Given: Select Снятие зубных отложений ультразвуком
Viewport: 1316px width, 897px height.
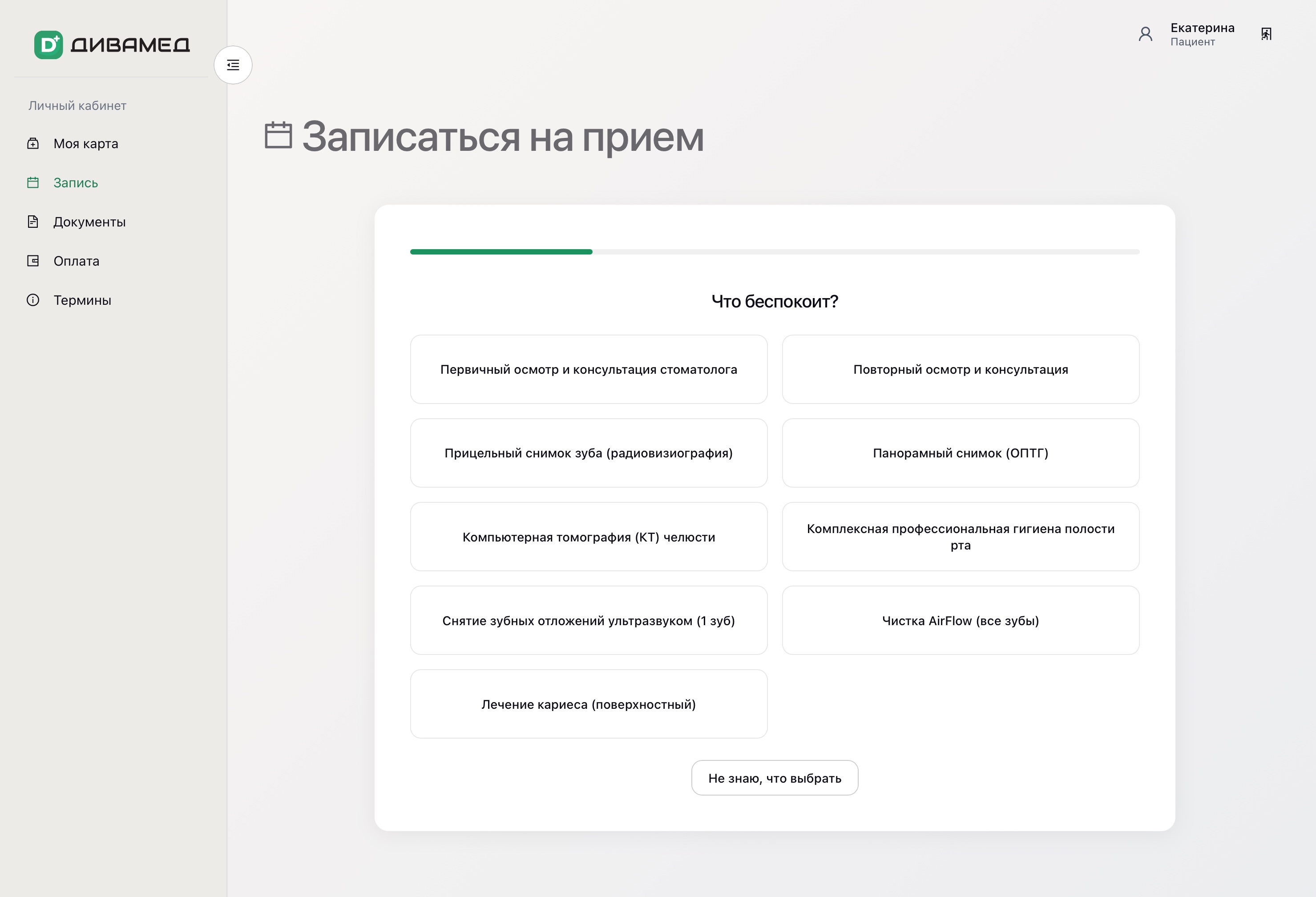Looking at the screenshot, I should point(588,621).
